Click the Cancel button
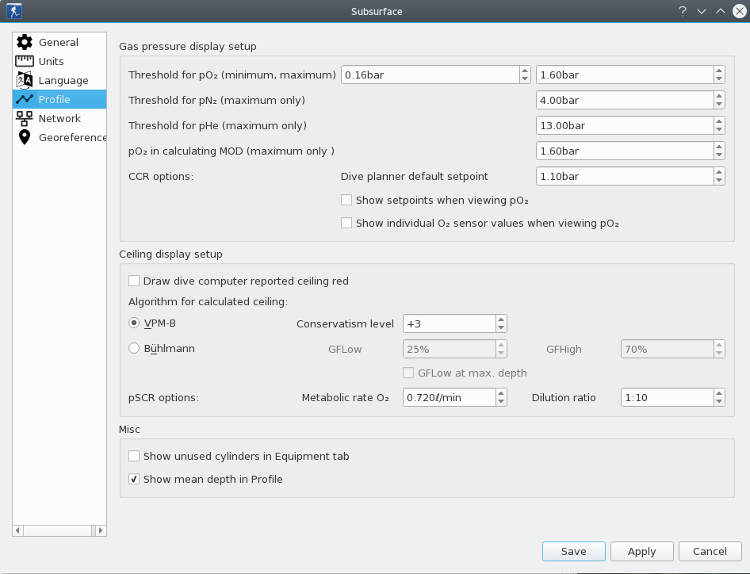This screenshot has width=750, height=574. pyautogui.click(x=709, y=552)
